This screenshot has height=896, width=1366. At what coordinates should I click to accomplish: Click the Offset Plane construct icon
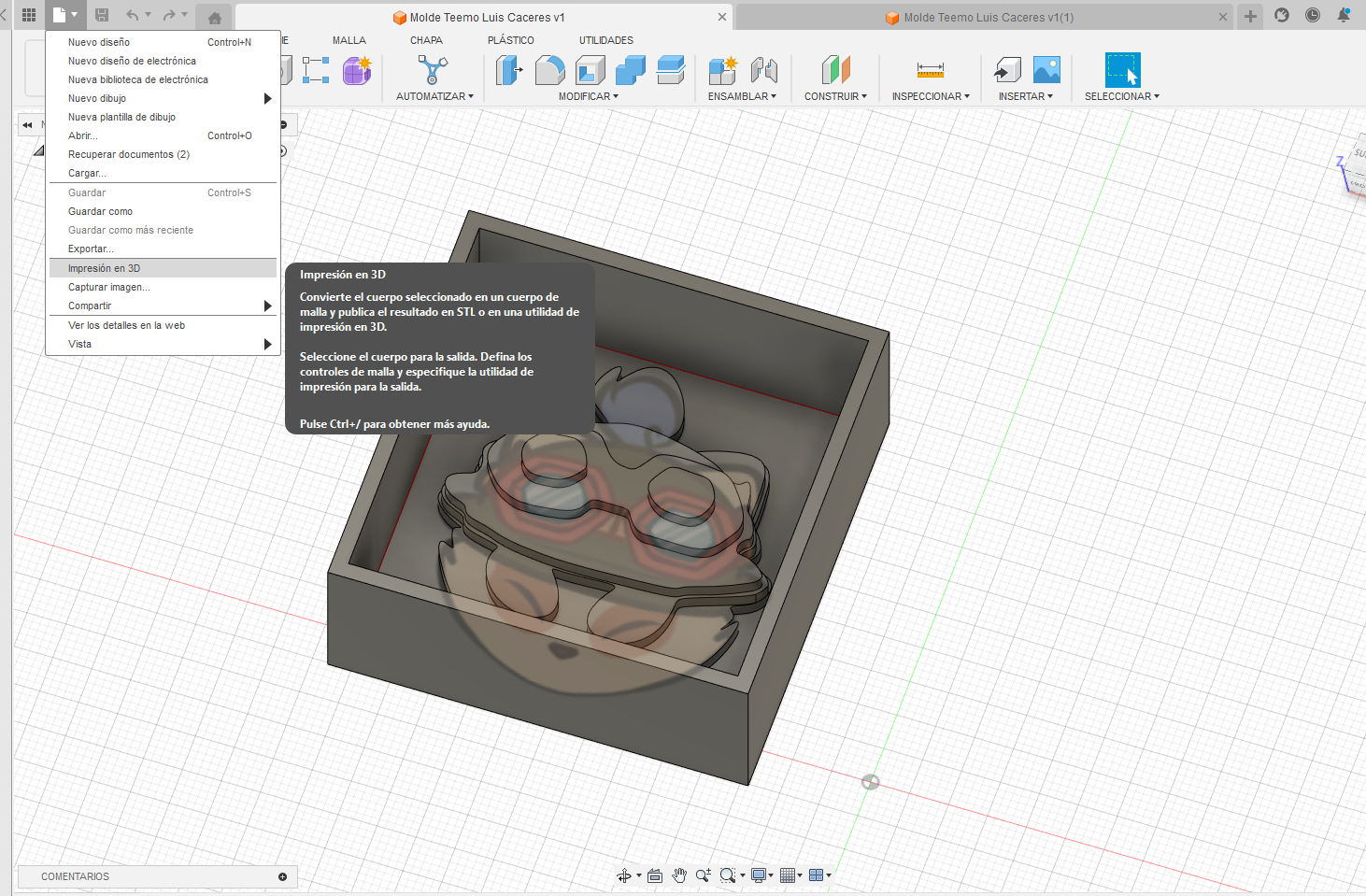(x=836, y=70)
